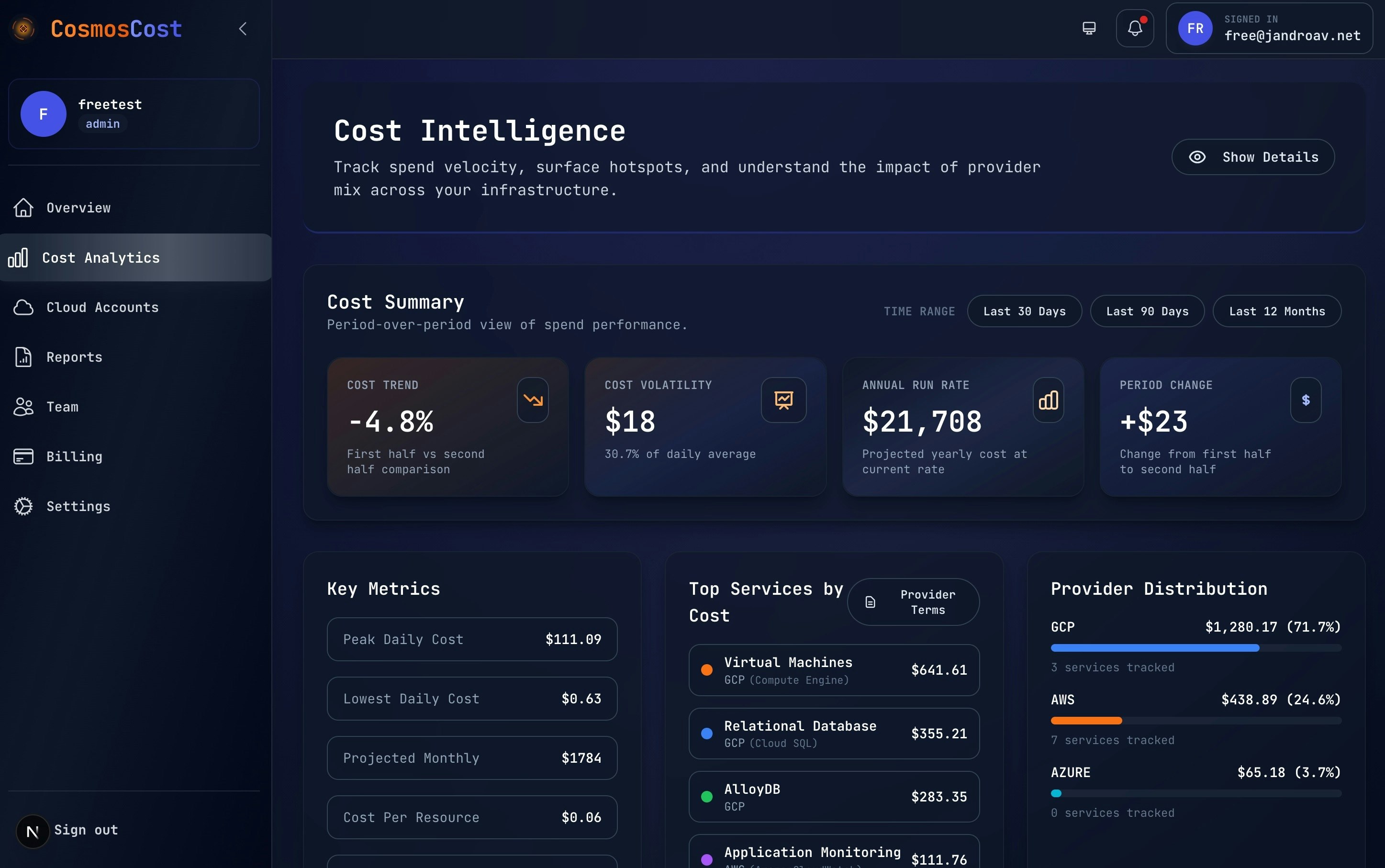Open the Provider Terms button

pyautogui.click(x=913, y=601)
